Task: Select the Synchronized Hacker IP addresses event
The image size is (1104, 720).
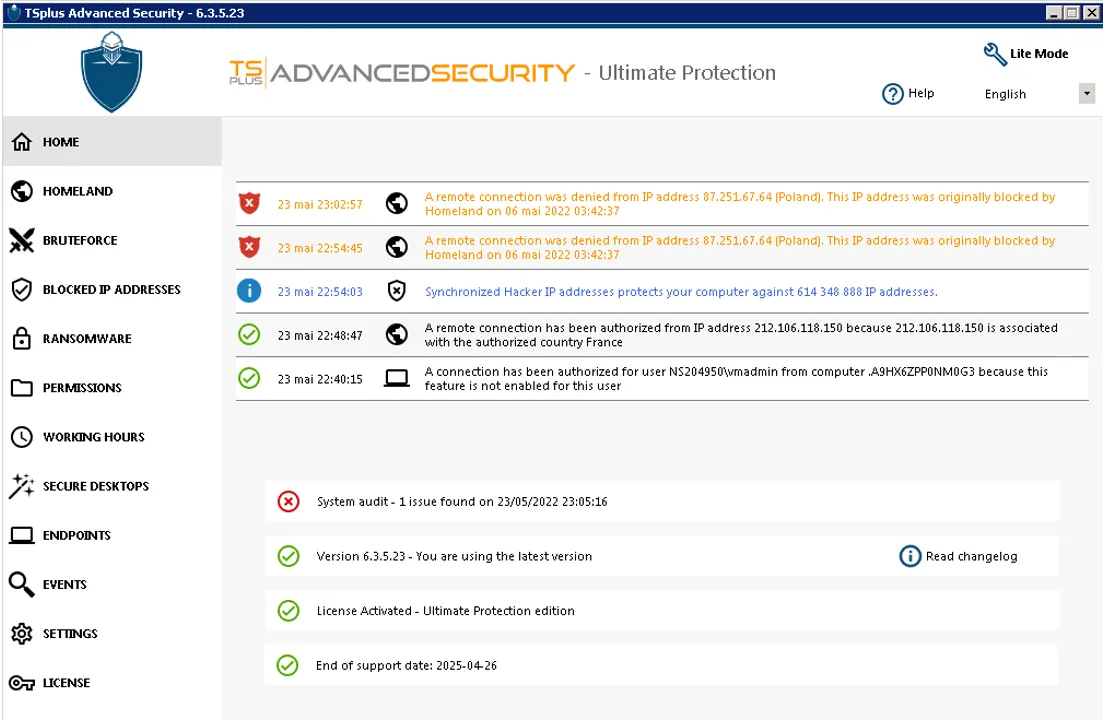Action: 680,292
